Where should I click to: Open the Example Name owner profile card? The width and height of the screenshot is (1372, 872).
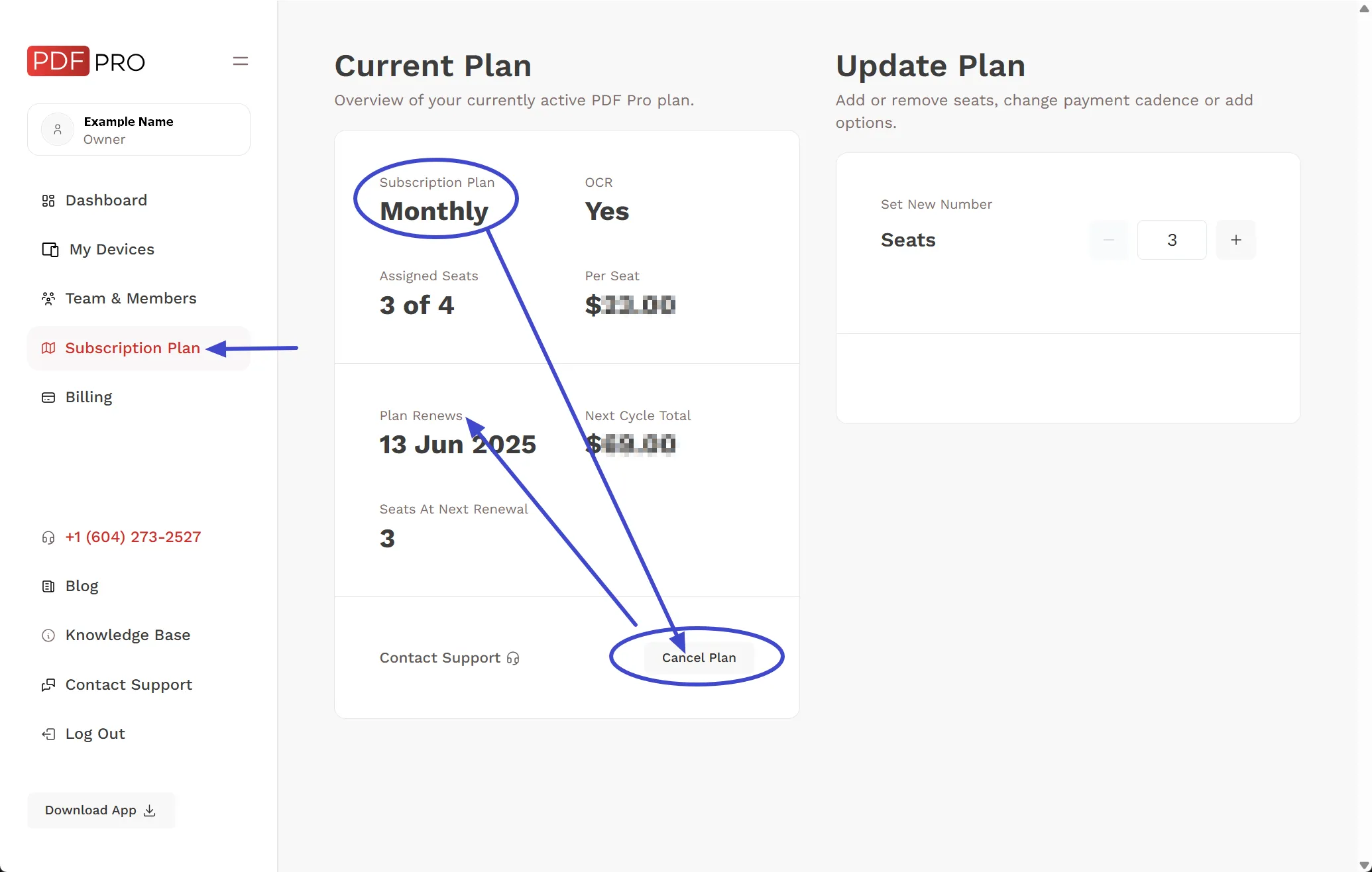point(139,130)
